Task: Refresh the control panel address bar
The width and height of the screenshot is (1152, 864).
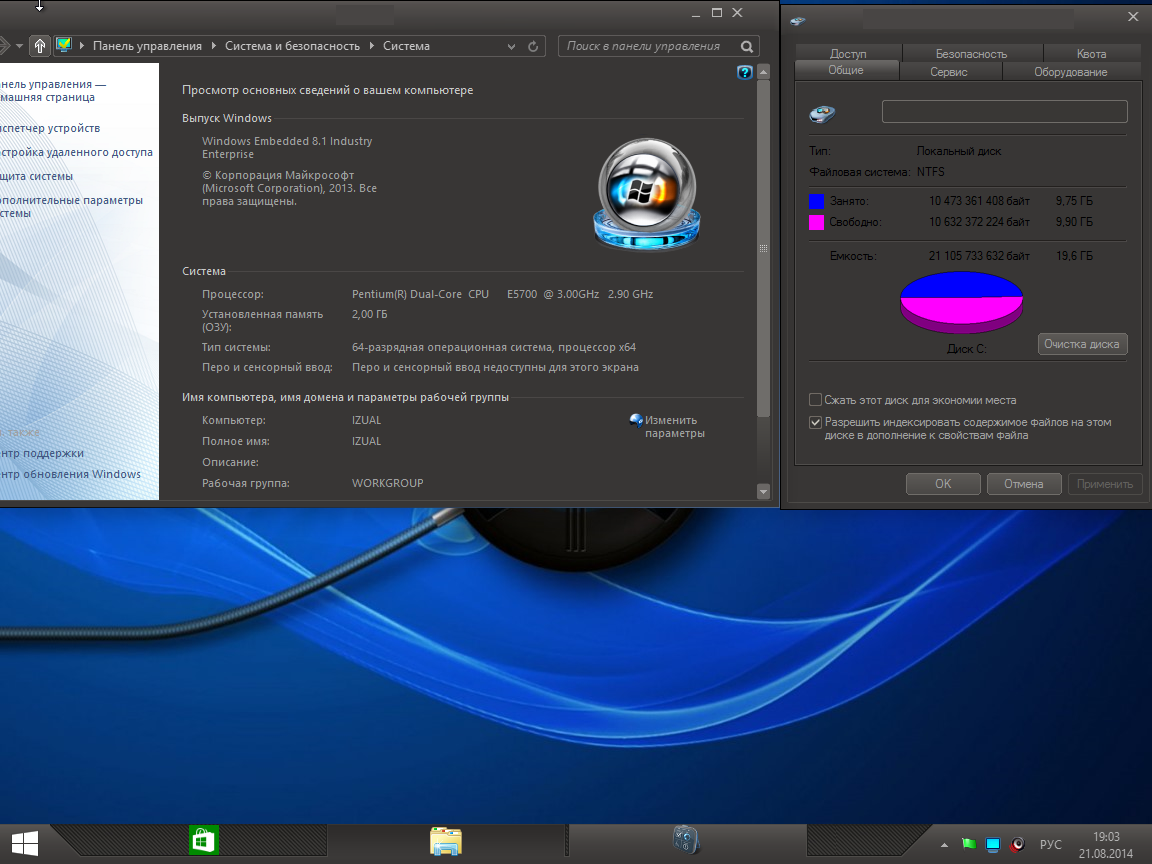Action: coord(534,46)
